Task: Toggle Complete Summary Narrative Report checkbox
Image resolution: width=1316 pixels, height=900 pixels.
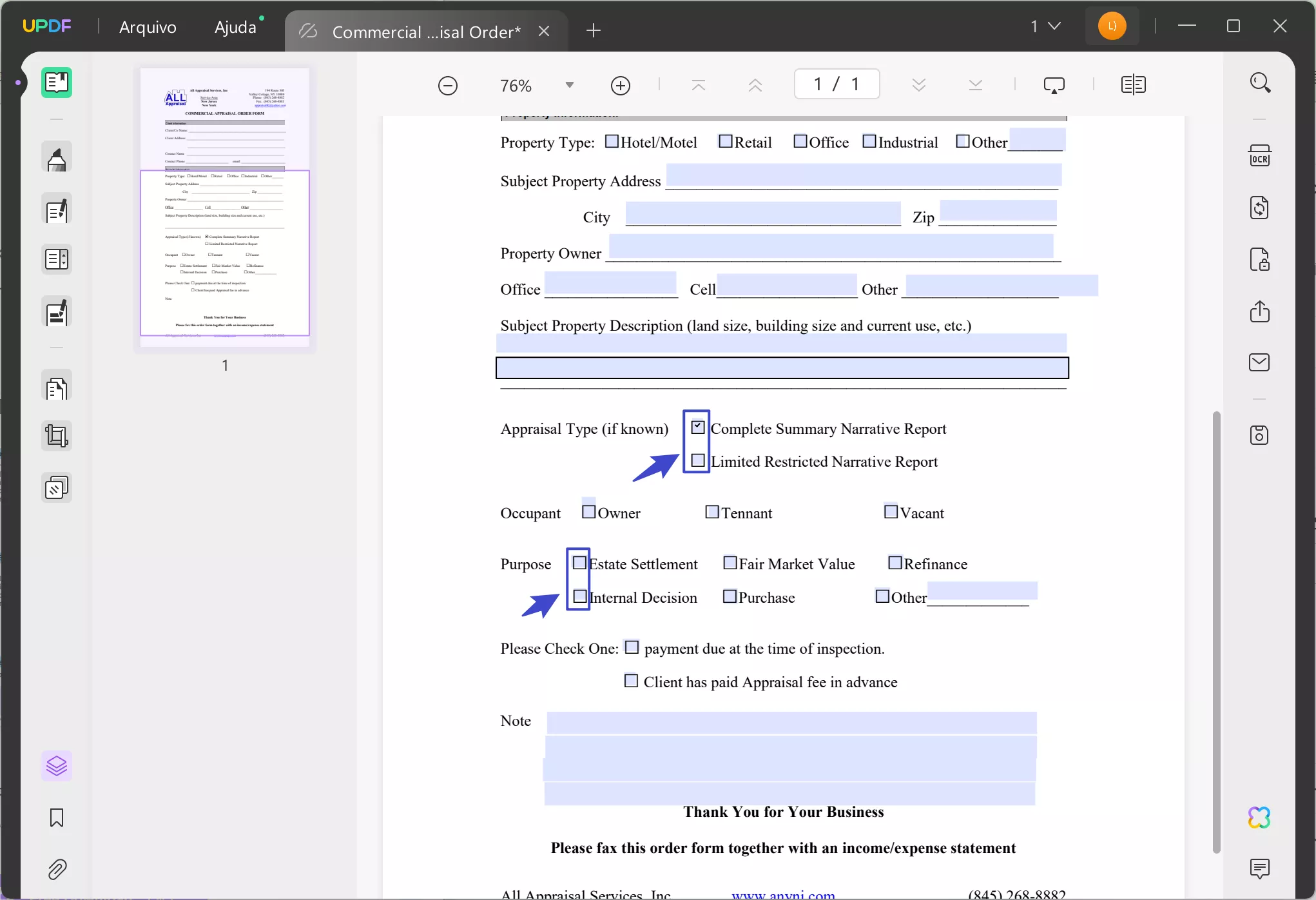Action: tap(697, 428)
